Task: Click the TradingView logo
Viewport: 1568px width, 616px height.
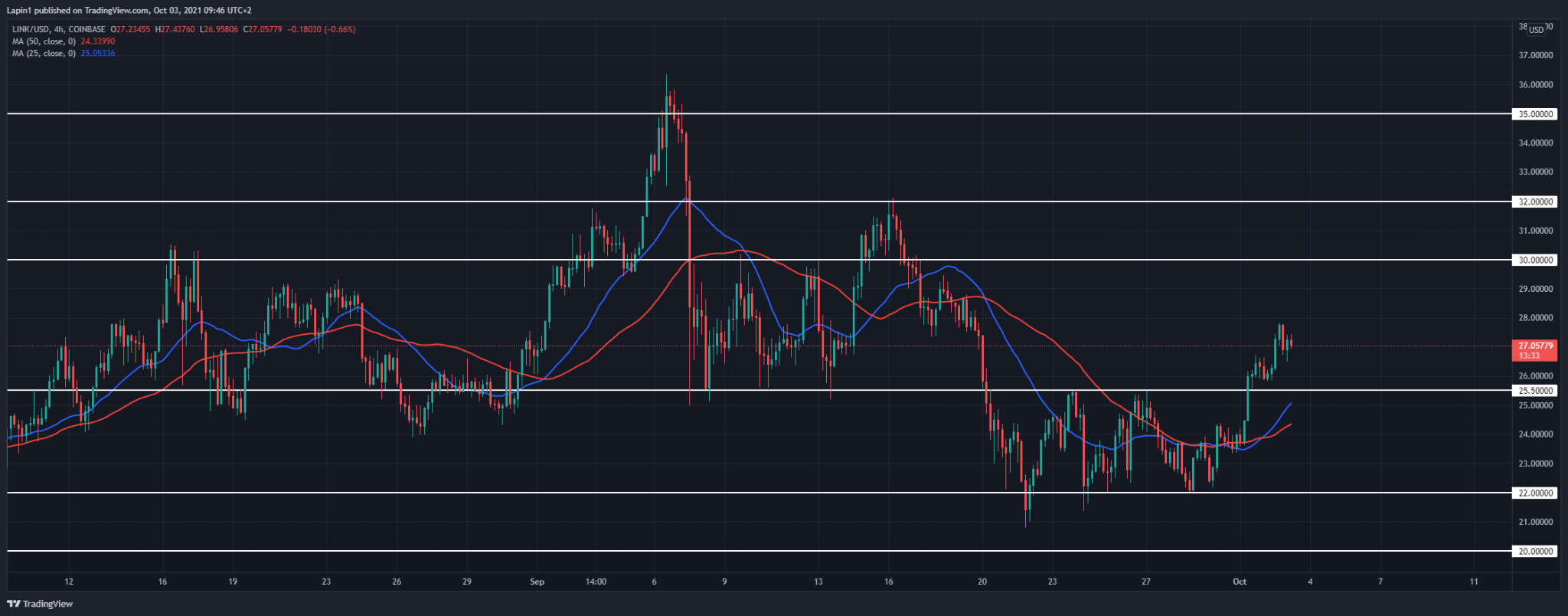Action: [x=41, y=604]
